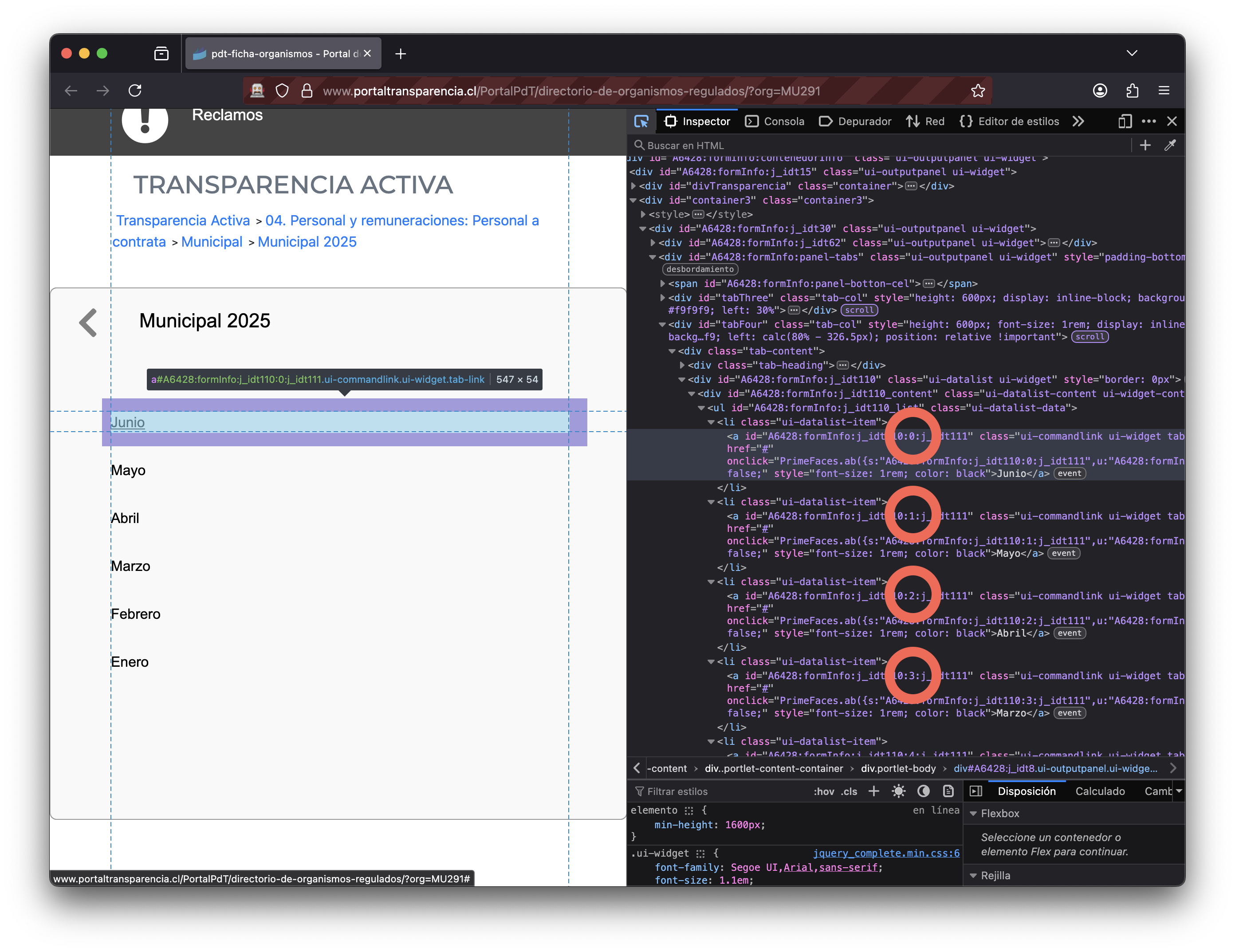Show more DevTools tabs chevron

click(1078, 121)
